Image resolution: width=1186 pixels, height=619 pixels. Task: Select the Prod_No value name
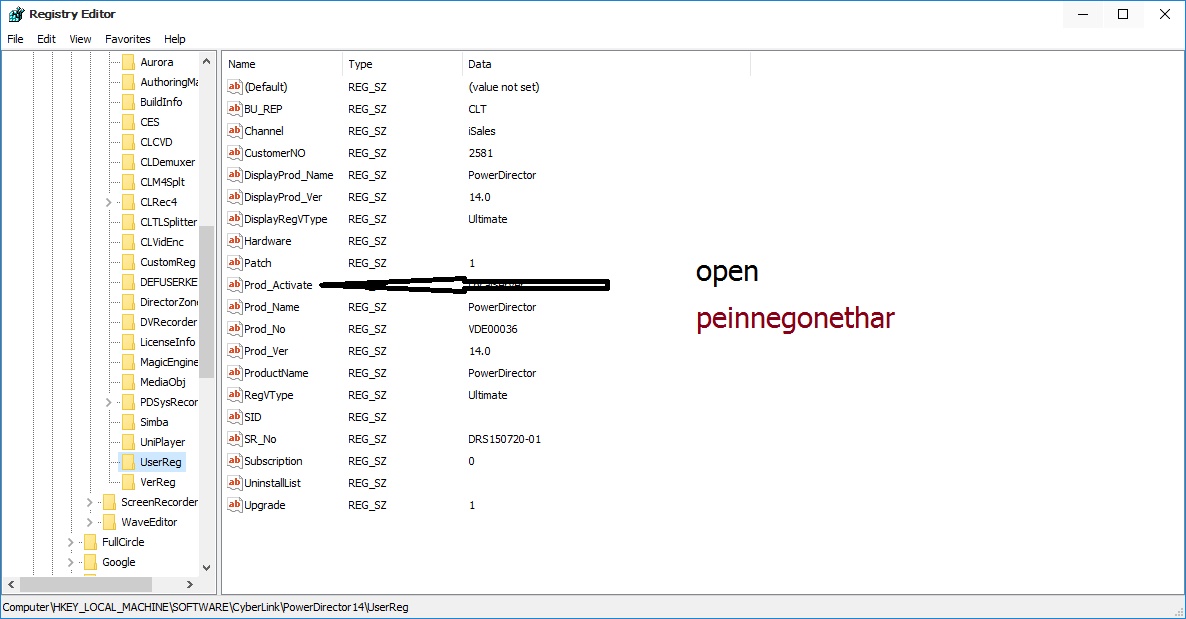tap(264, 329)
